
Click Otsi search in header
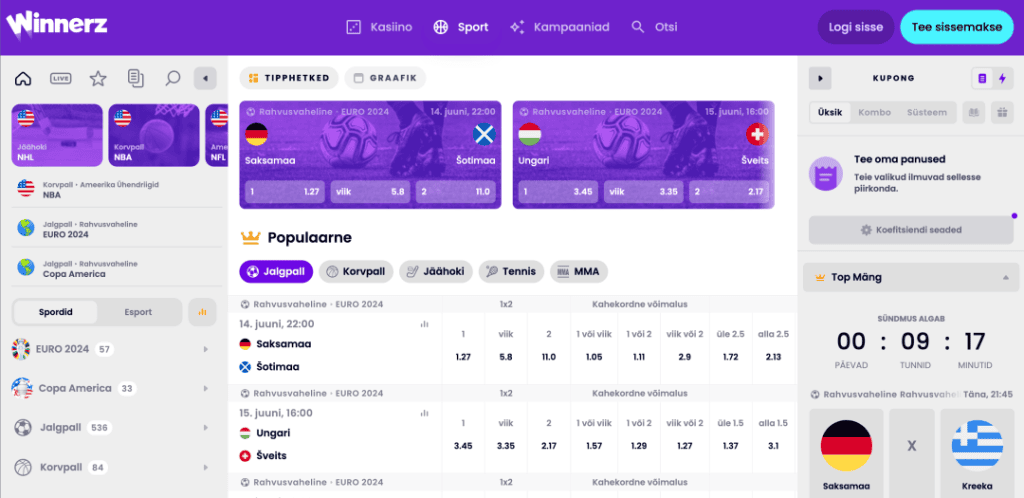pos(654,27)
